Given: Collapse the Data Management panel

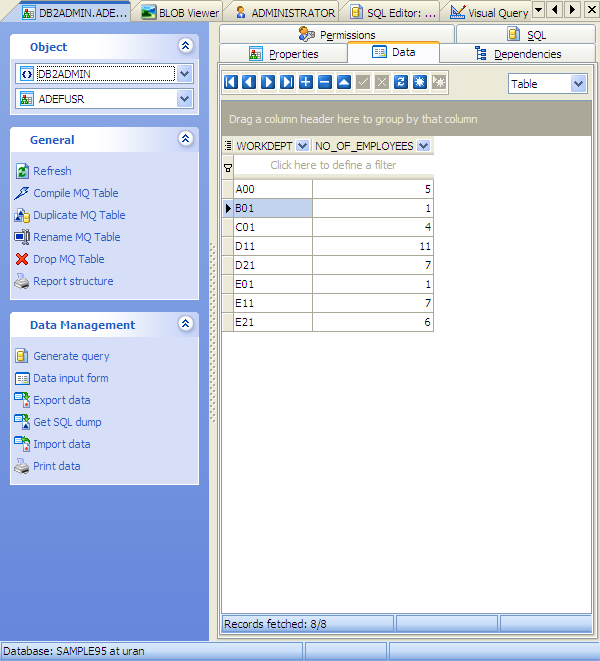Looking at the screenshot, I should click(186, 323).
